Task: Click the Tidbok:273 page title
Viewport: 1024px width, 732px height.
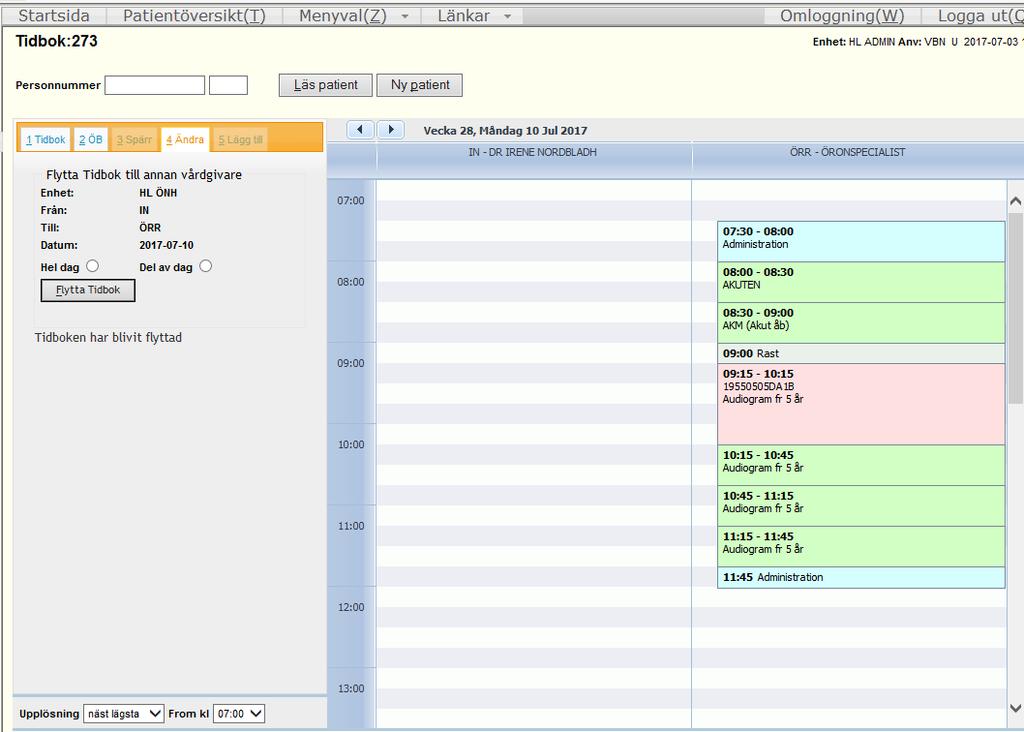Action: click(x=57, y=41)
